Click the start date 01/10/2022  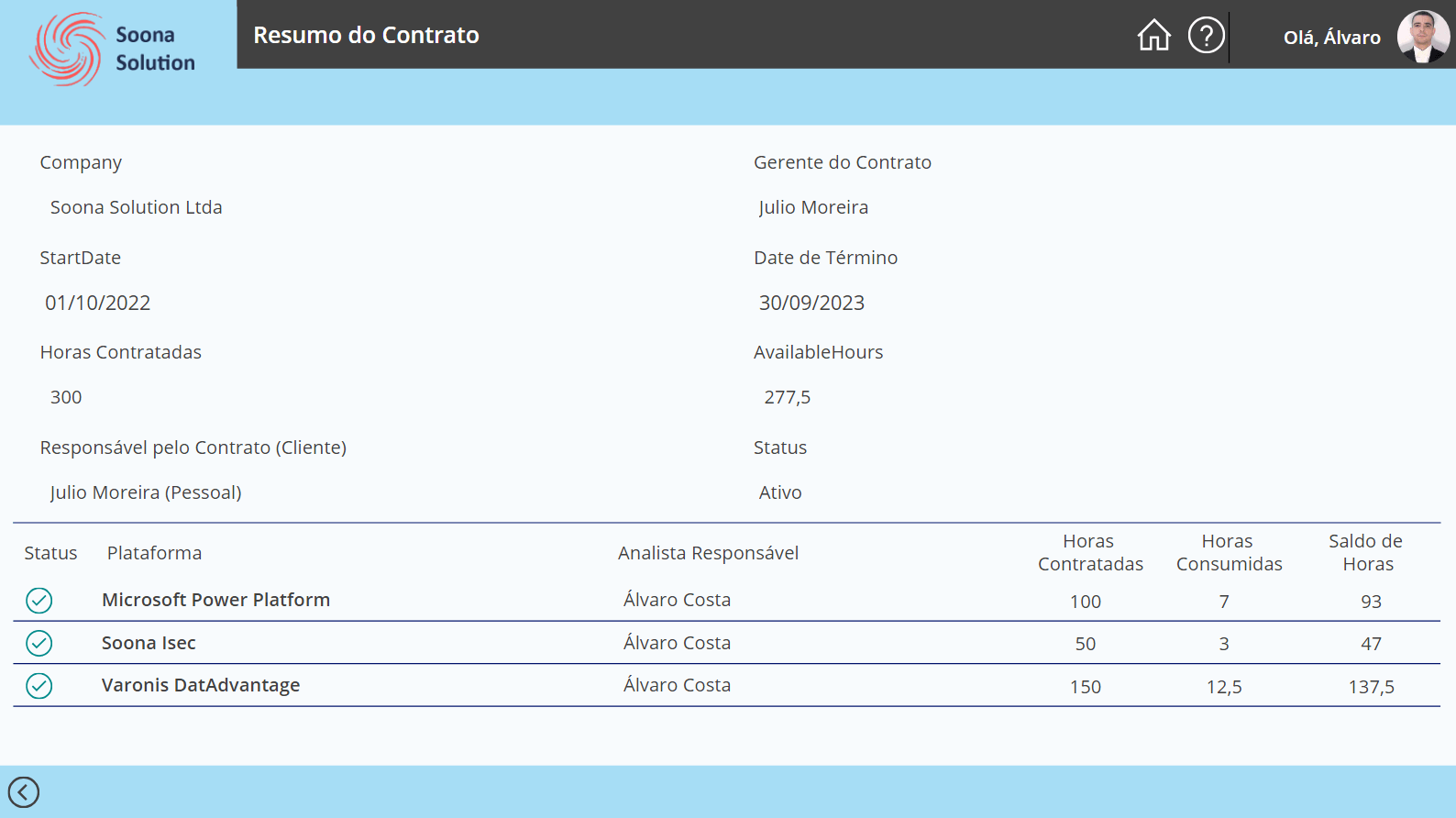[98, 303]
